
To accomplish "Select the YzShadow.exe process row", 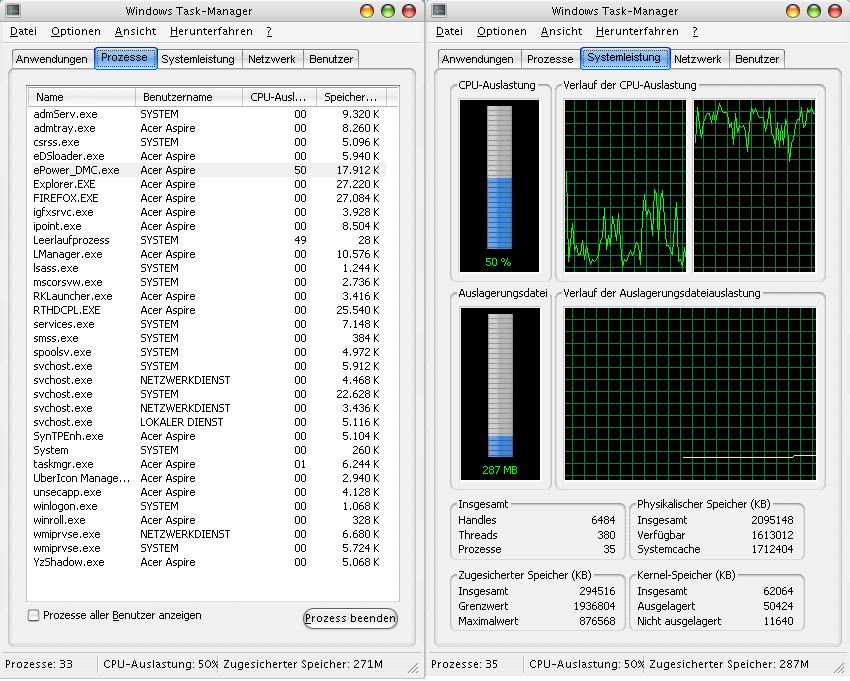I will click(x=208, y=562).
